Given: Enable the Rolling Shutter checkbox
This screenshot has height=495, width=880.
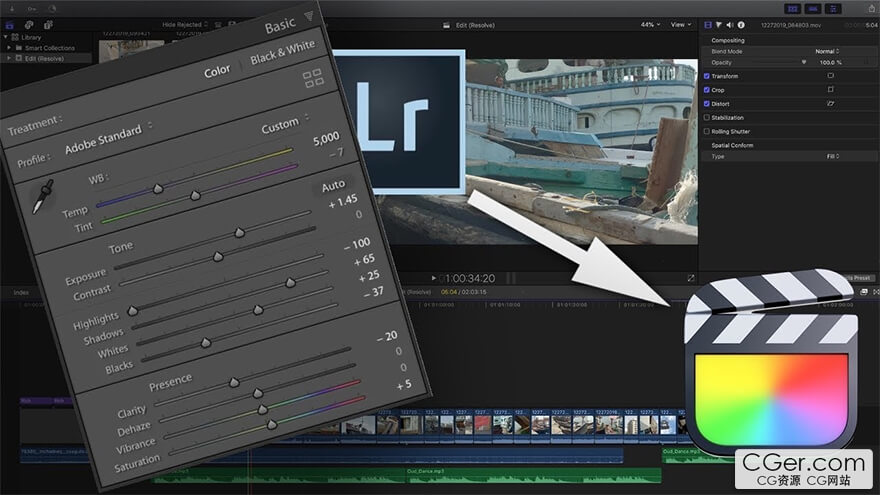Looking at the screenshot, I should [707, 132].
